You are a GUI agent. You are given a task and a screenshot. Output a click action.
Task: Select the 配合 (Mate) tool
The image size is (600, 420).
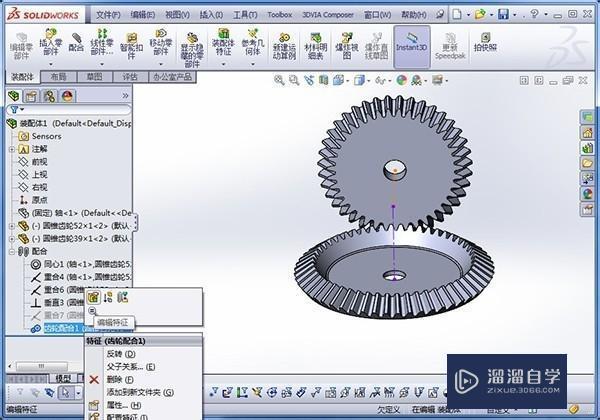76,42
